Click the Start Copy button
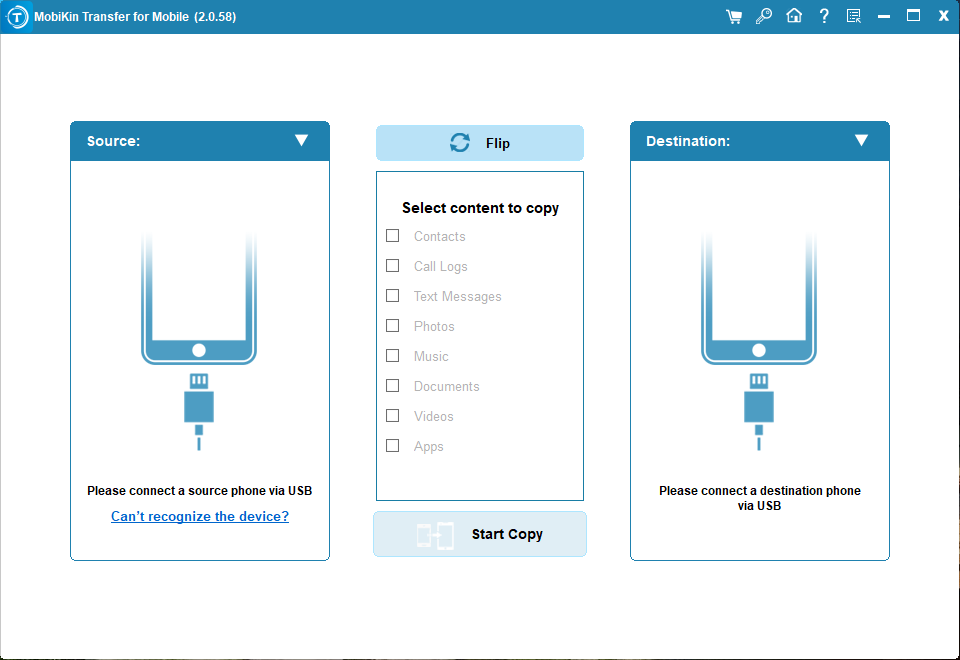The width and height of the screenshot is (960, 660). pos(480,534)
